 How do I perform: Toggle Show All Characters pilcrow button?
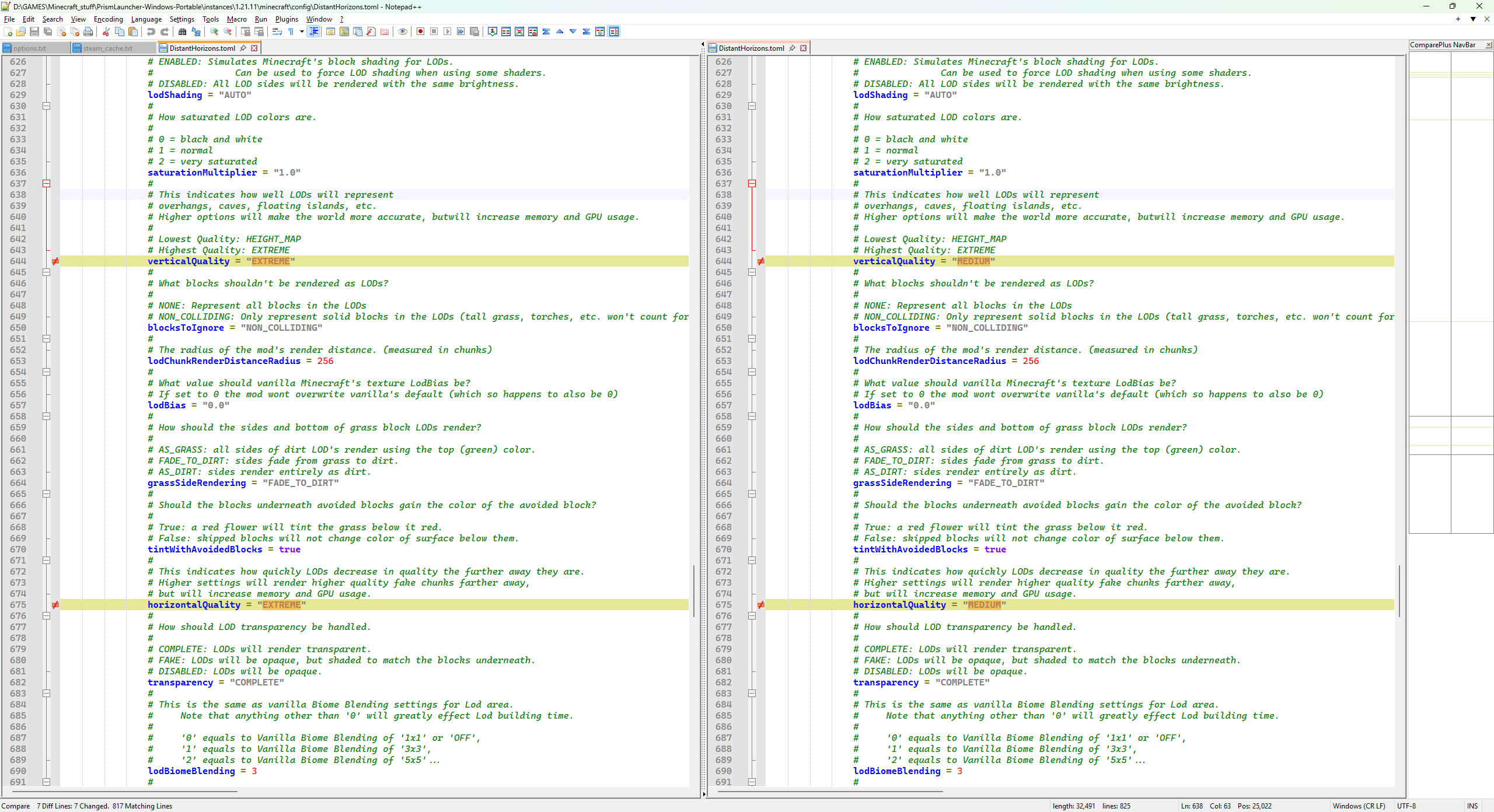click(x=291, y=32)
